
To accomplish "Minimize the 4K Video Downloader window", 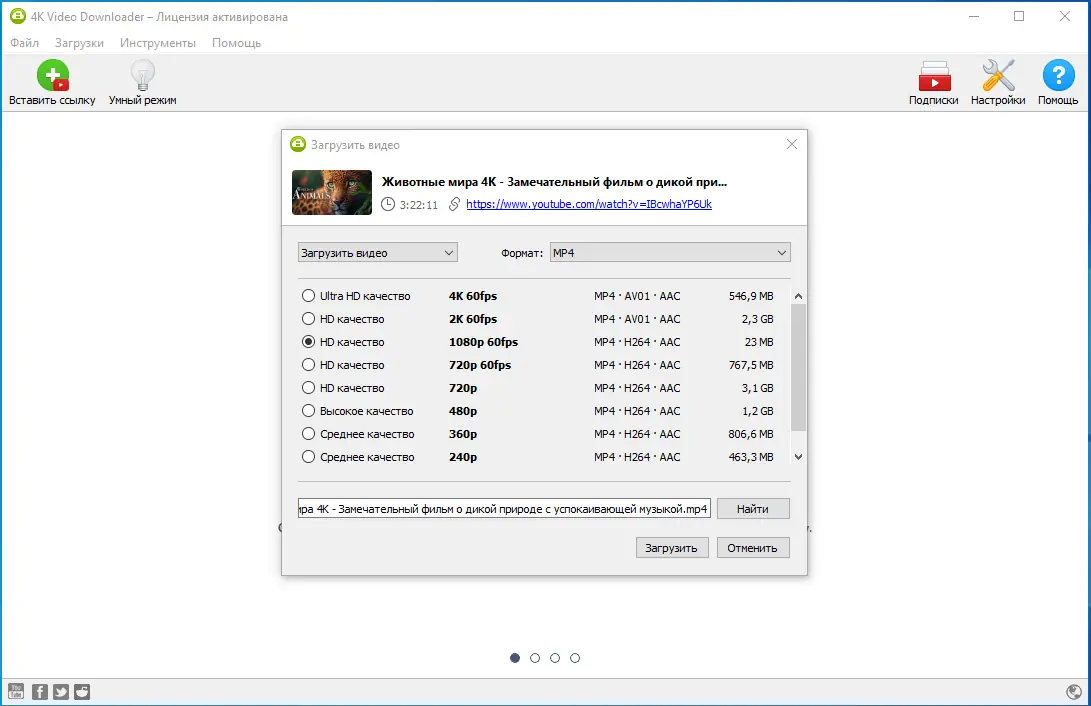I will (974, 16).
